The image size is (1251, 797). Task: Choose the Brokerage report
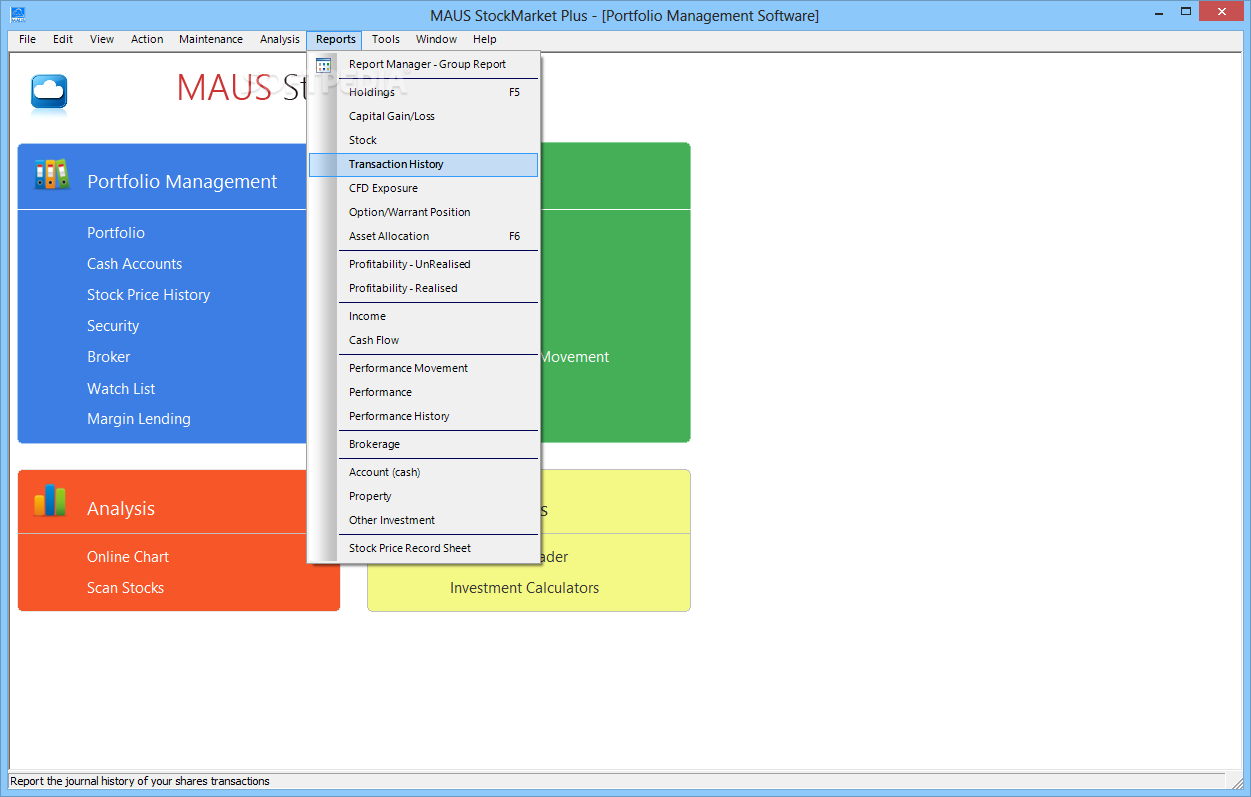[x=423, y=444]
